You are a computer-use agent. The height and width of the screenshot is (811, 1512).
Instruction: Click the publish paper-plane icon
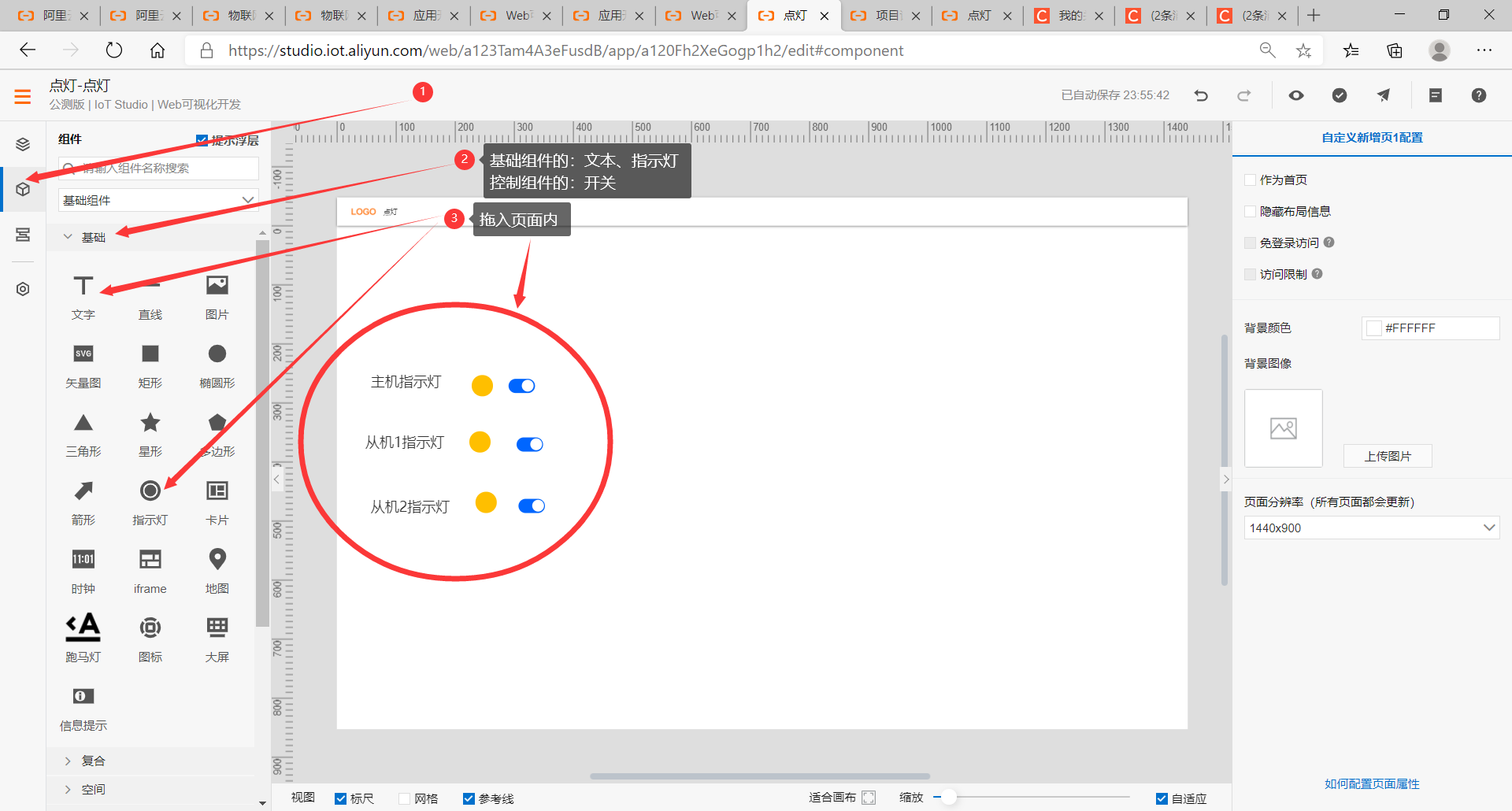click(x=1383, y=95)
